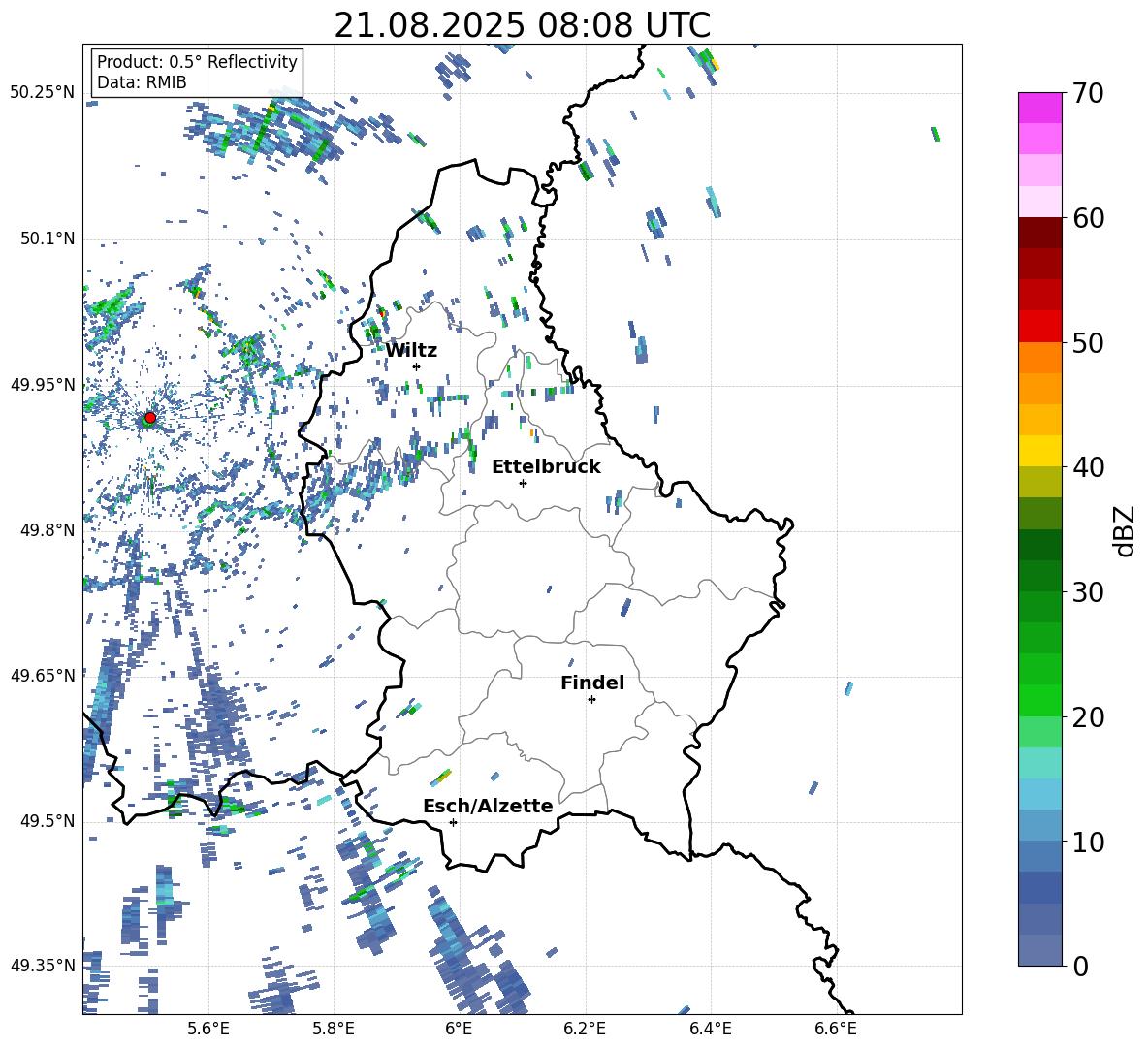Click the colorbar tick label 30
The height and width of the screenshot is (1048, 1148).
tap(1088, 592)
